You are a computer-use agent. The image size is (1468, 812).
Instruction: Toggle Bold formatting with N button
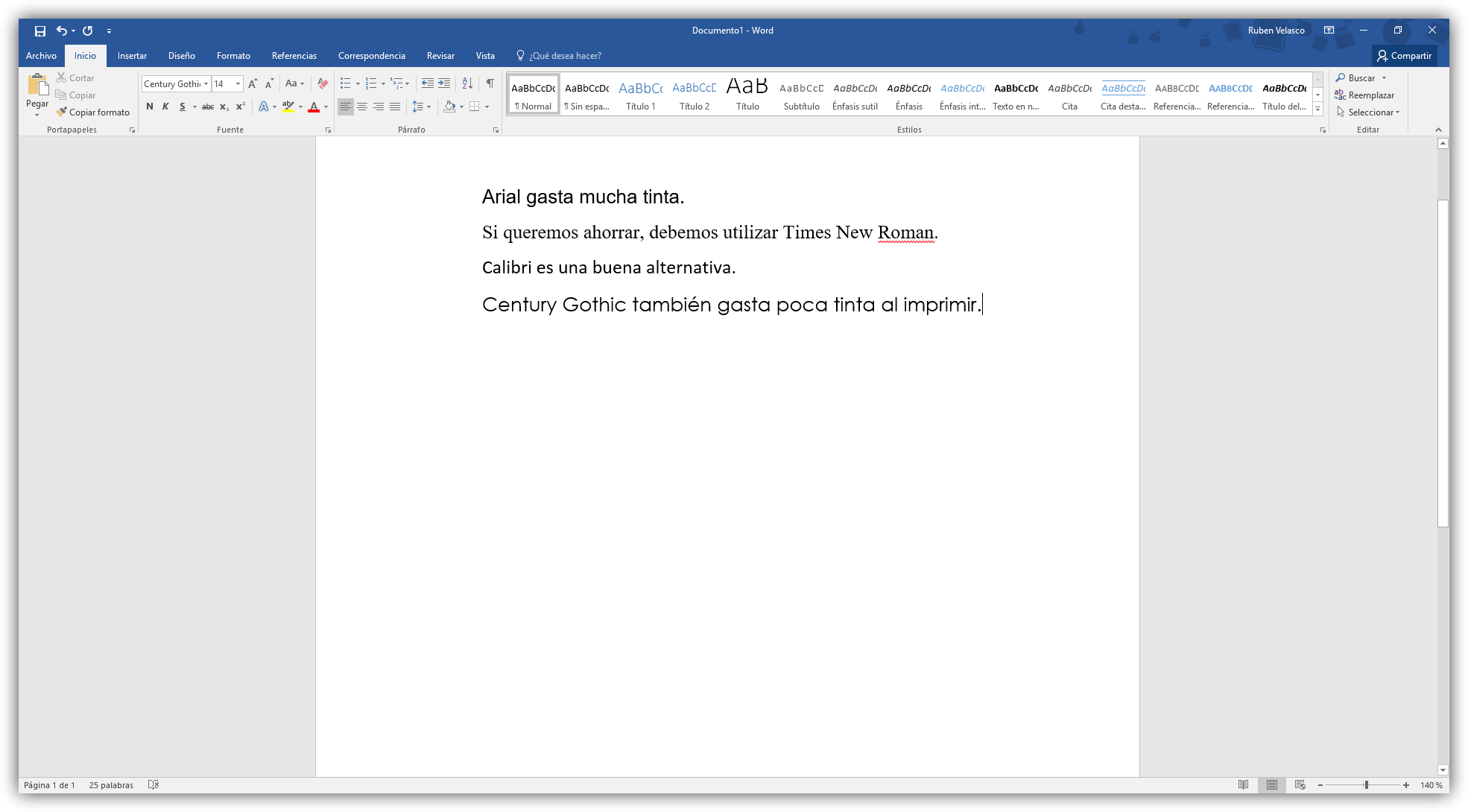(150, 107)
